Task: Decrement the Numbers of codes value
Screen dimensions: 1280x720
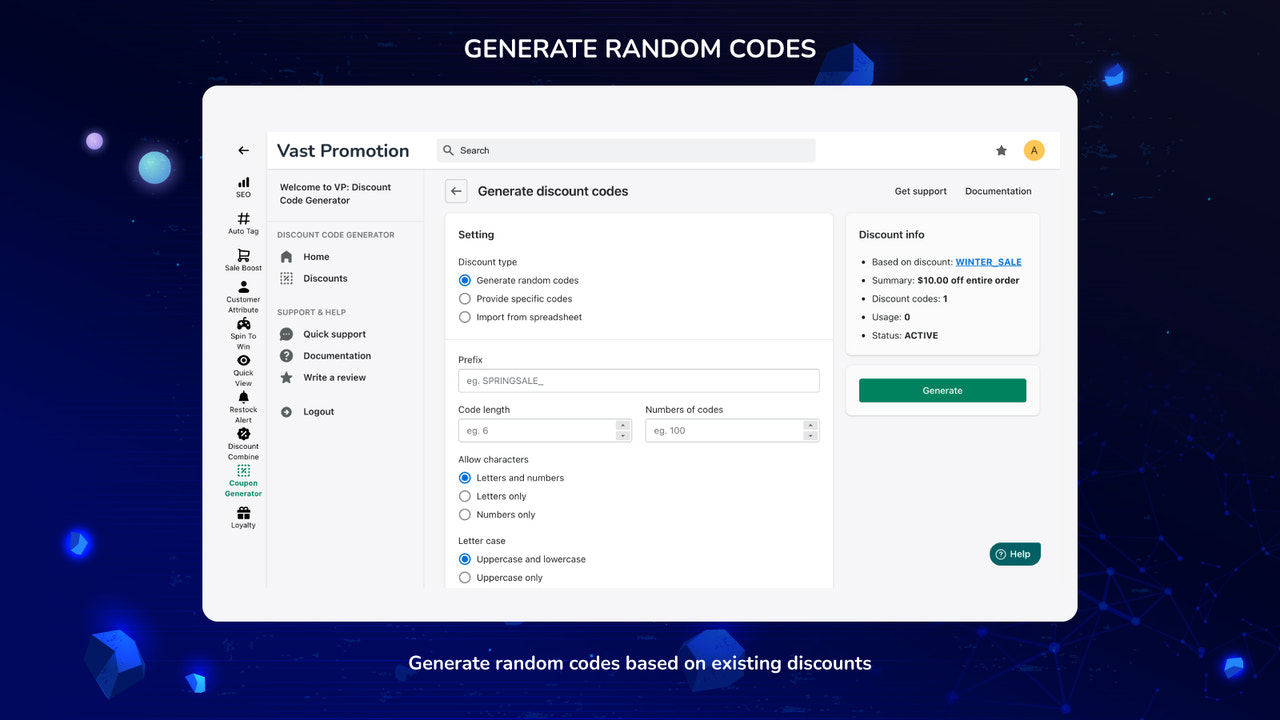Action: coord(810,434)
